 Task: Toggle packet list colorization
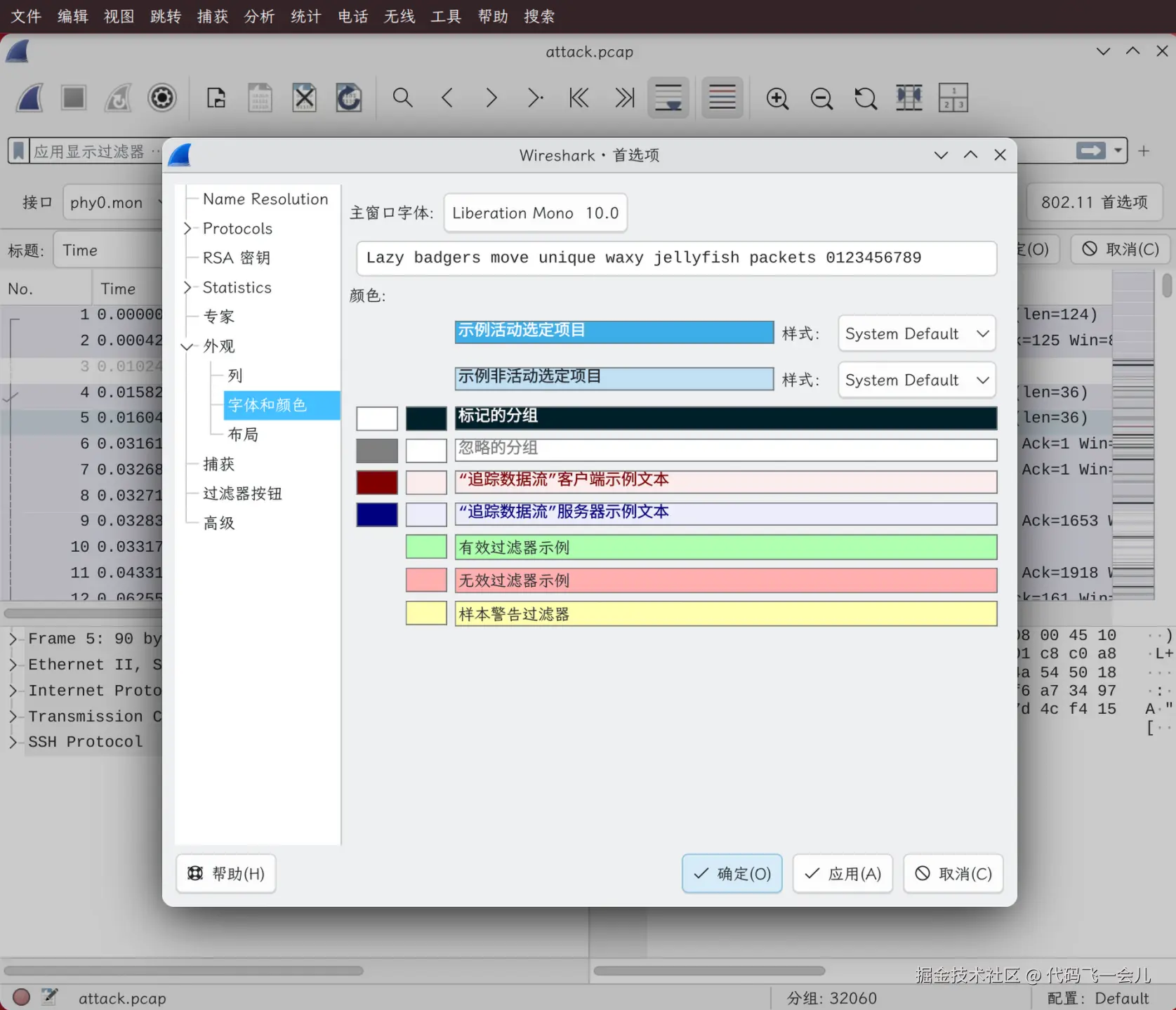pos(722,98)
